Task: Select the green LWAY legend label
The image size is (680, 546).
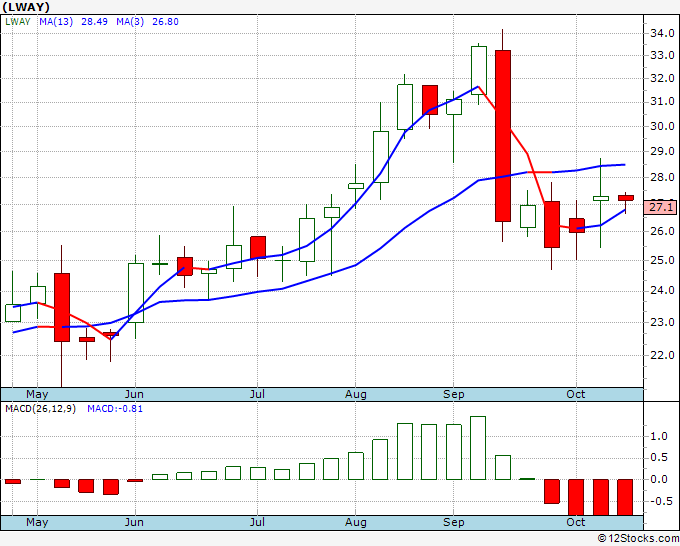Action: [x=18, y=22]
